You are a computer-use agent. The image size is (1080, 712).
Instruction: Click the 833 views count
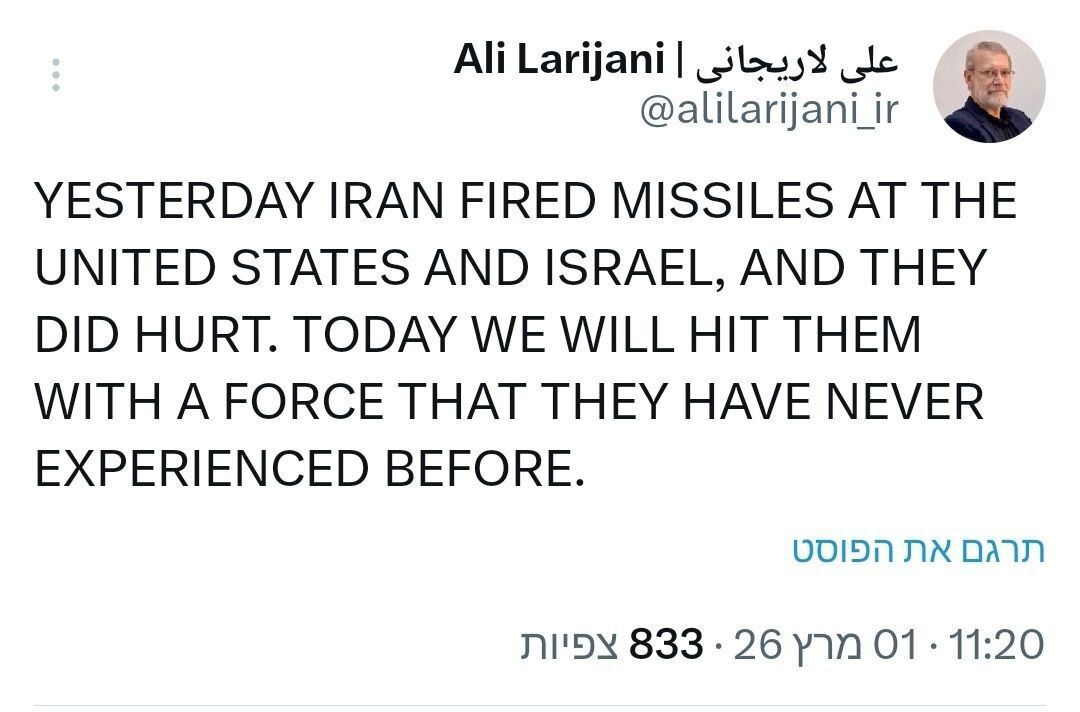[x=665, y=645]
